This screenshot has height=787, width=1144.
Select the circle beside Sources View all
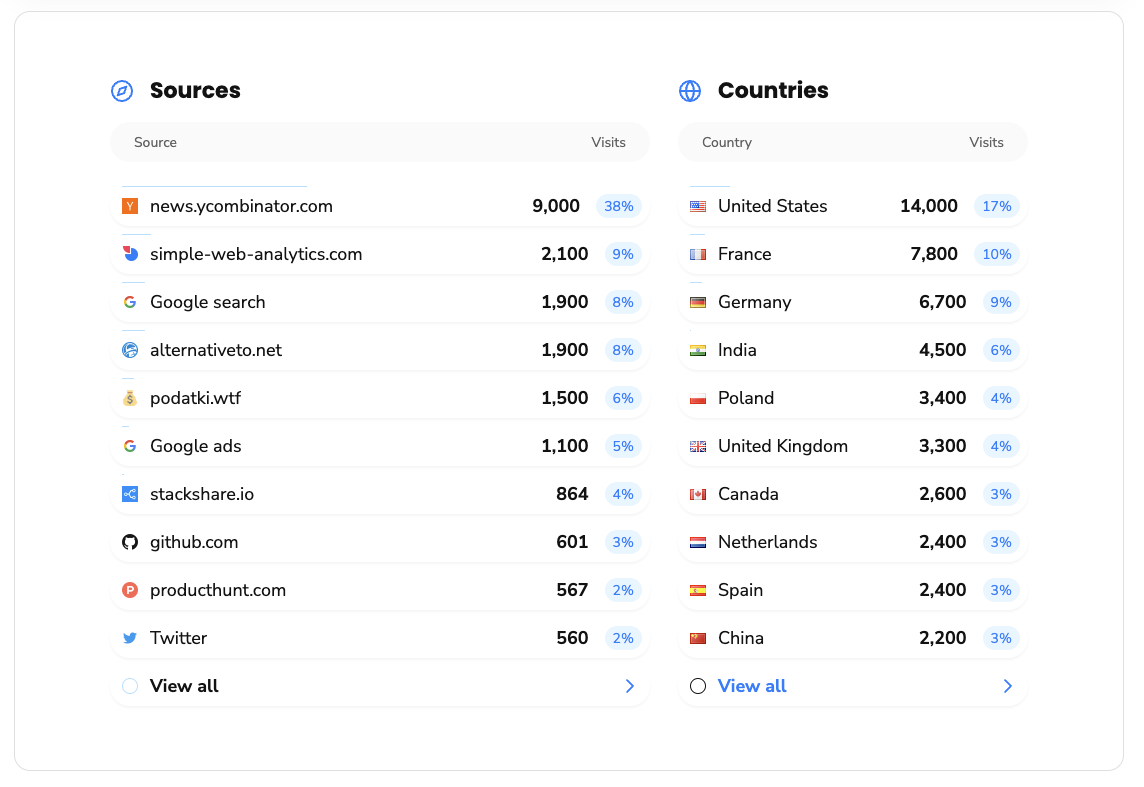pos(130,686)
